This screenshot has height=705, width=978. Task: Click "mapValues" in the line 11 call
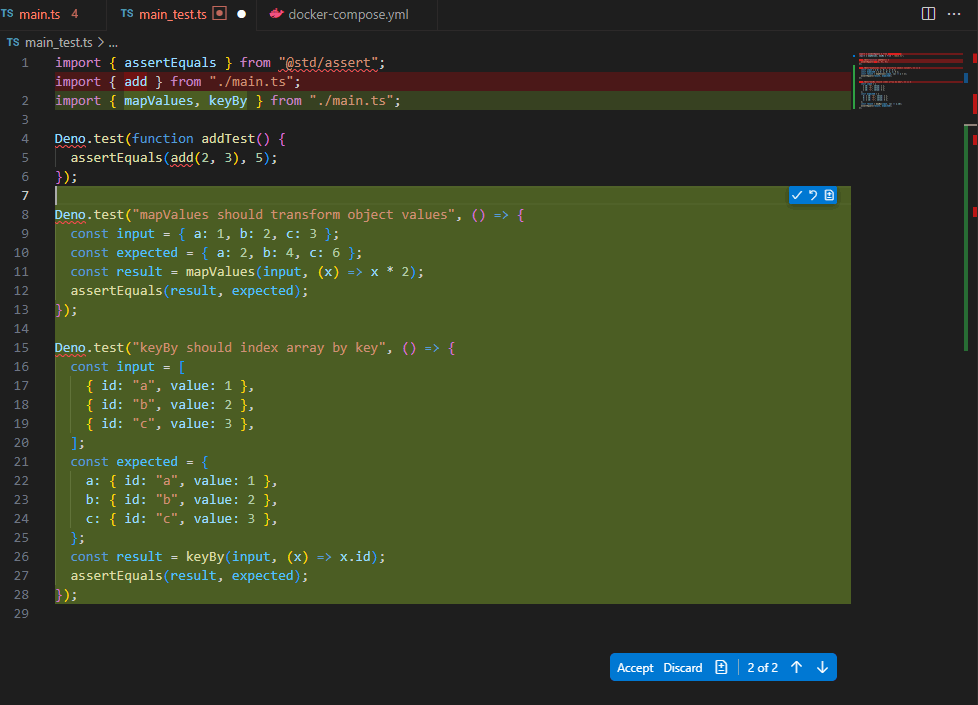pos(220,271)
